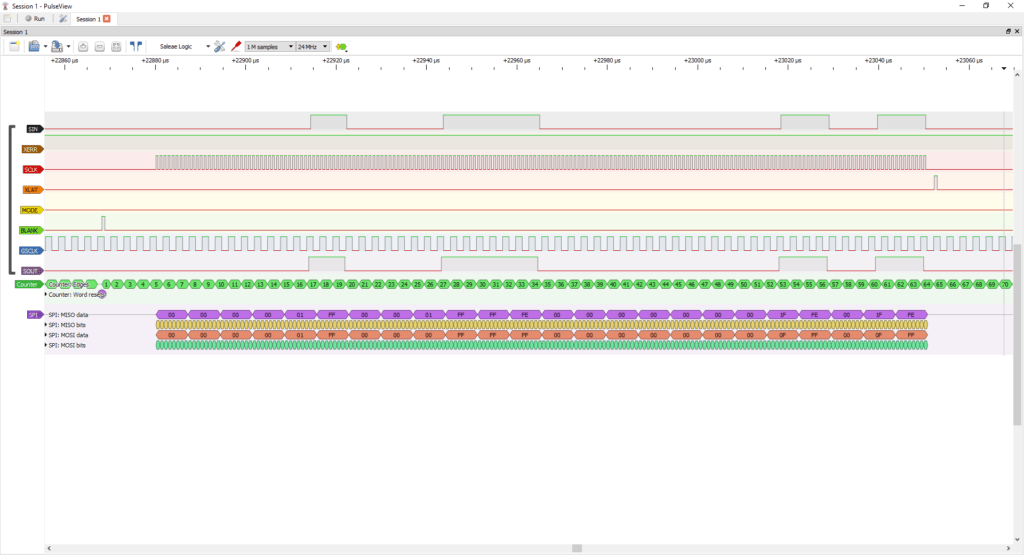Viewport: 1024px width, 555px height.
Task: Click the zoom-to-fit icon
Action: pos(116,47)
